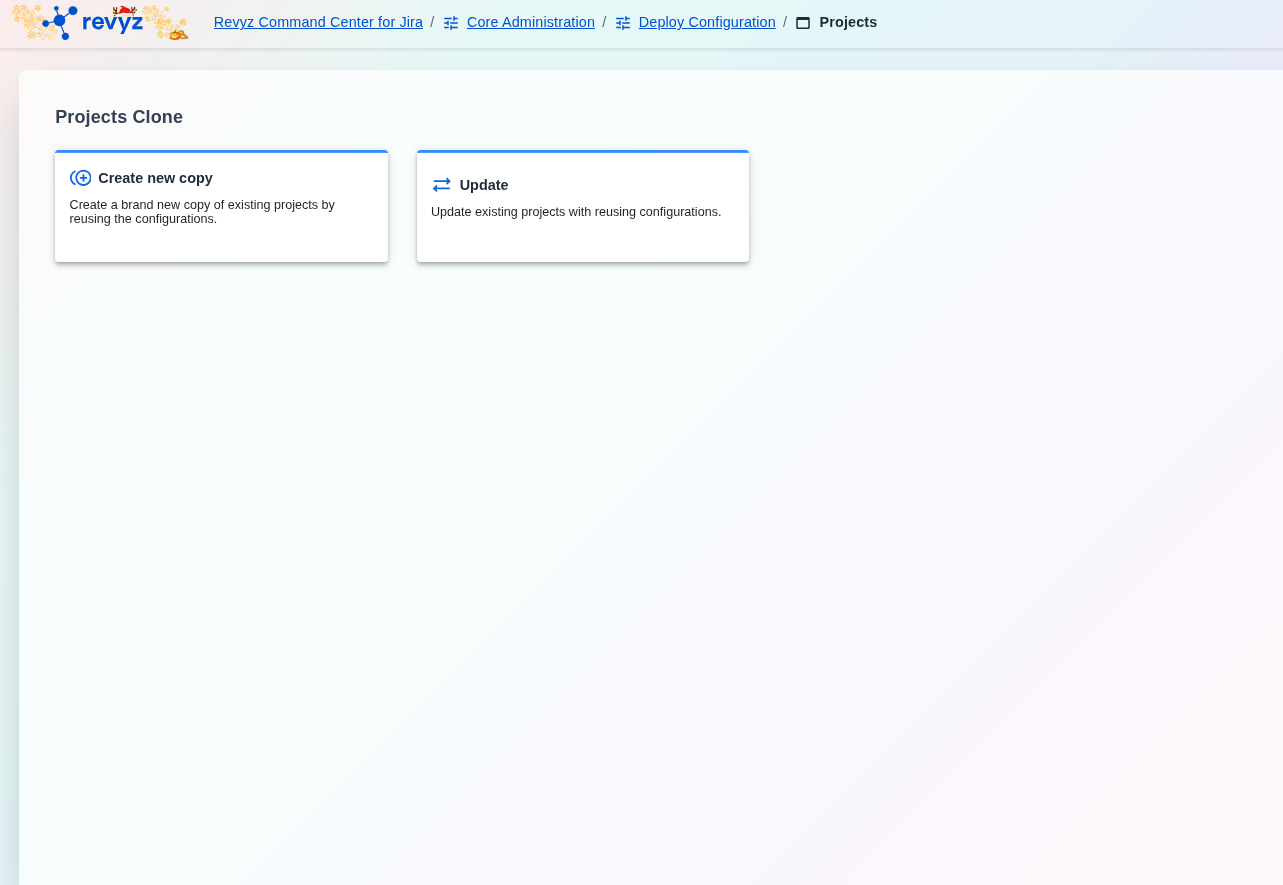
Task: Select the current Projects breadcrumb label
Action: click(847, 22)
